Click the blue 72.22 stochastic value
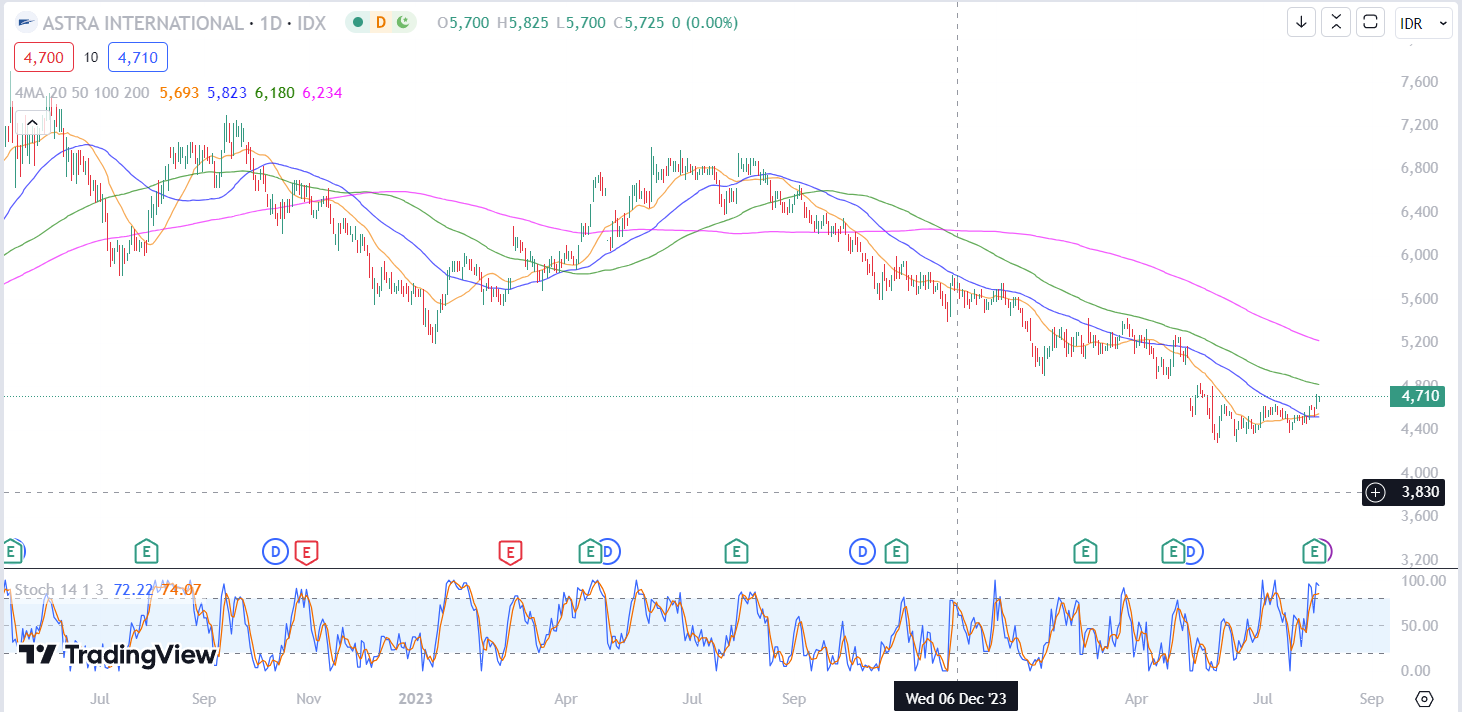This screenshot has height=712, width=1462. pos(132,590)
